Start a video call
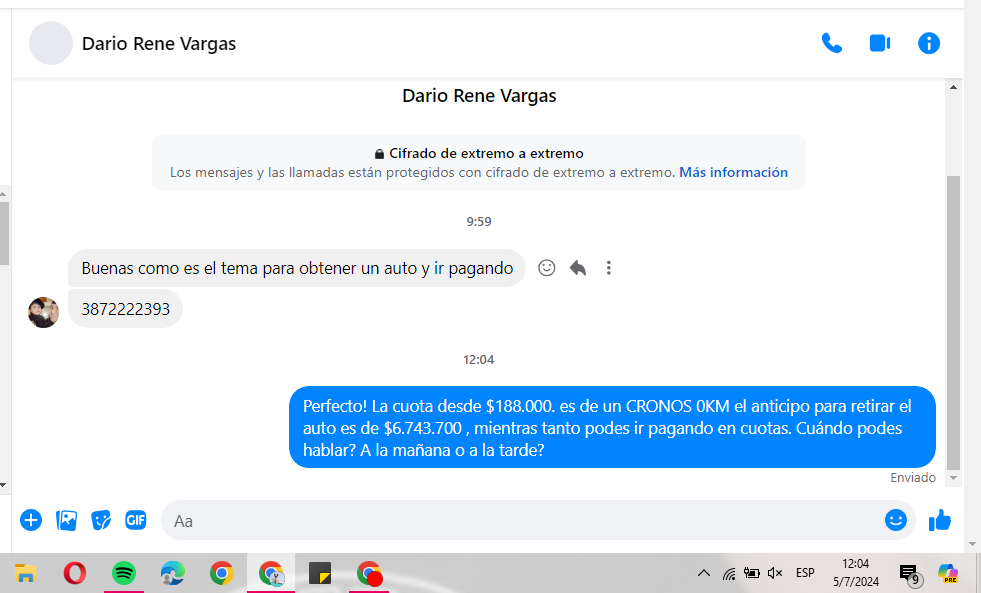Screen dimensions: 981x593 click(880, 43)
